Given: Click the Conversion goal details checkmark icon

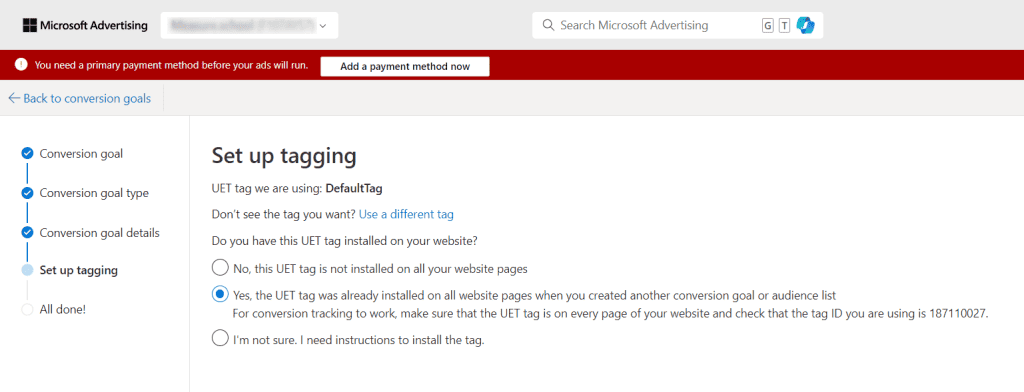Looking at the screenshot, I should pyautogui.click(x=27, y=232).
